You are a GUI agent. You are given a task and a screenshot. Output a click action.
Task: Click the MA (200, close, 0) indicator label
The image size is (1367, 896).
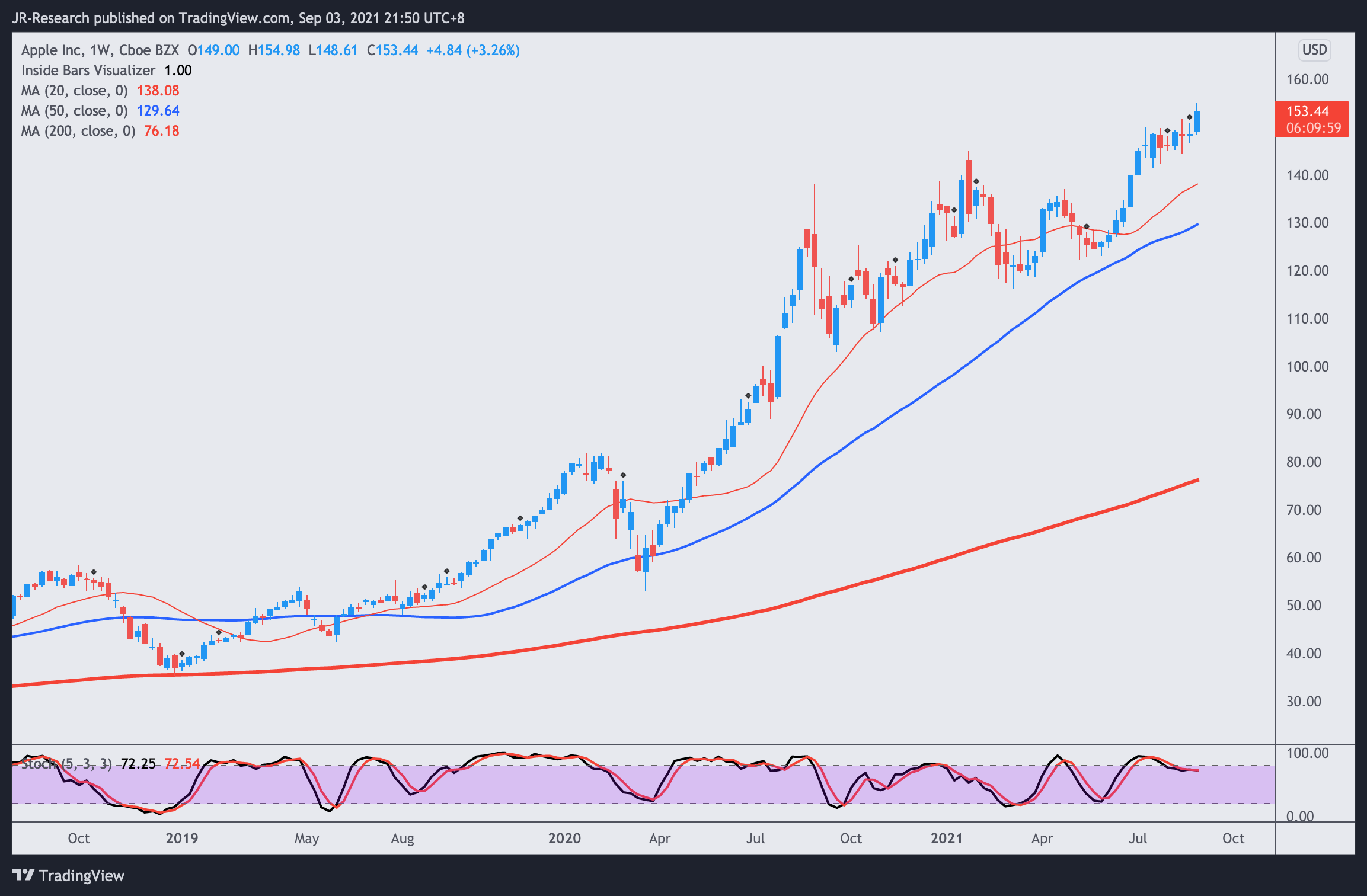pos(78,131)
